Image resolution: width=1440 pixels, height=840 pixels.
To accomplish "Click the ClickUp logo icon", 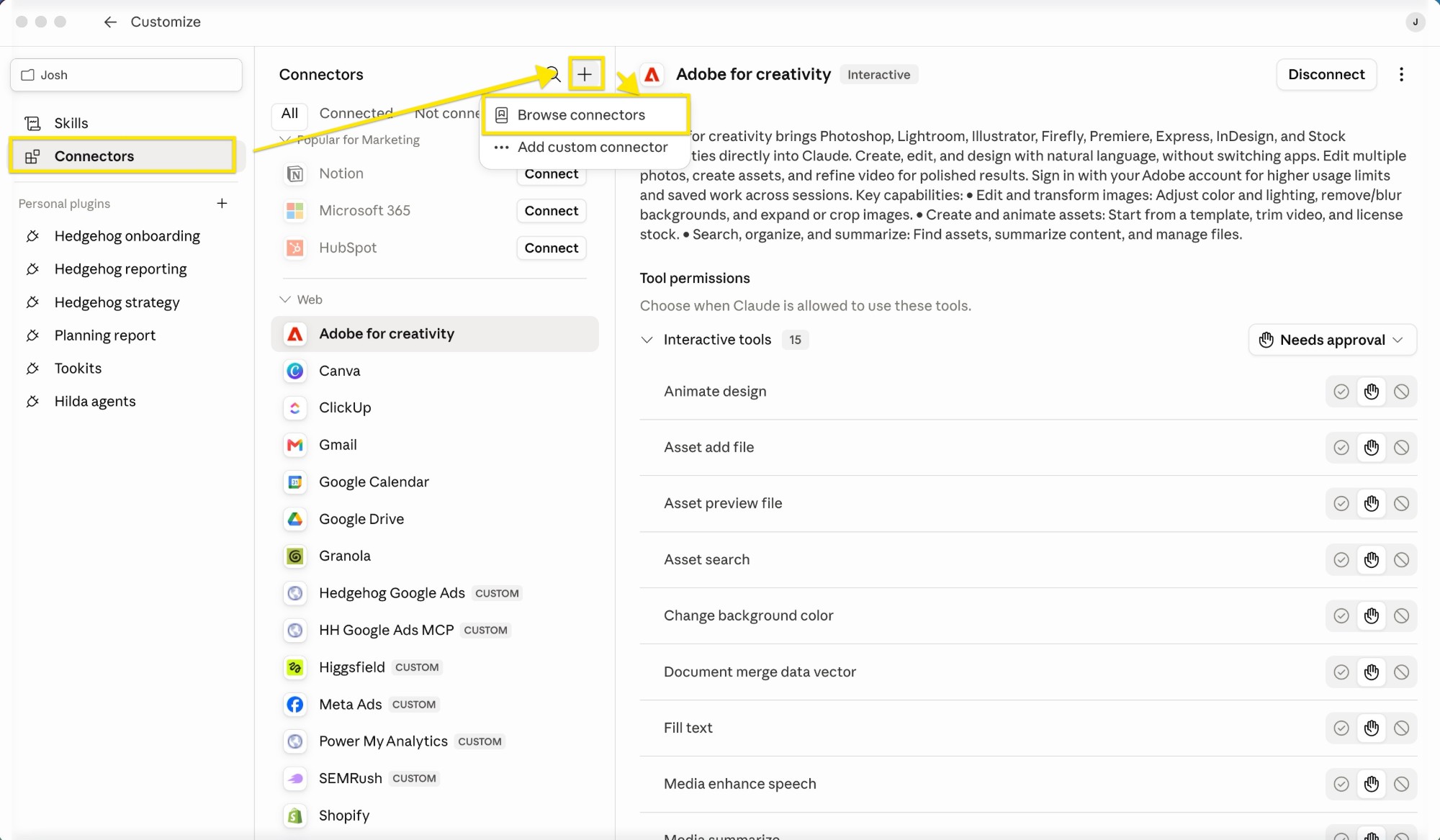I will [x=295, y=408].
